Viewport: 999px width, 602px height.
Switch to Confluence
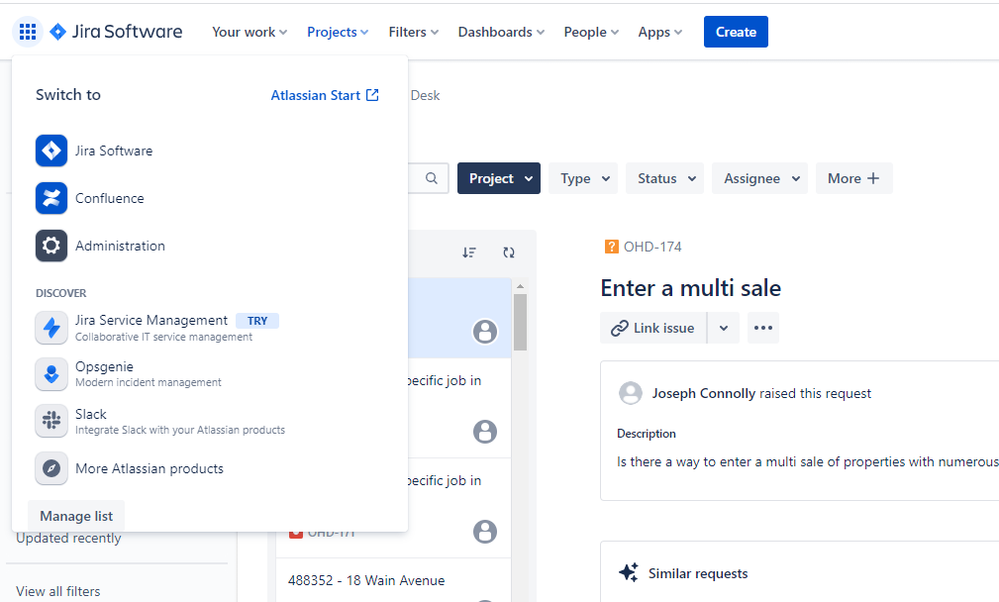coord(90,198)
